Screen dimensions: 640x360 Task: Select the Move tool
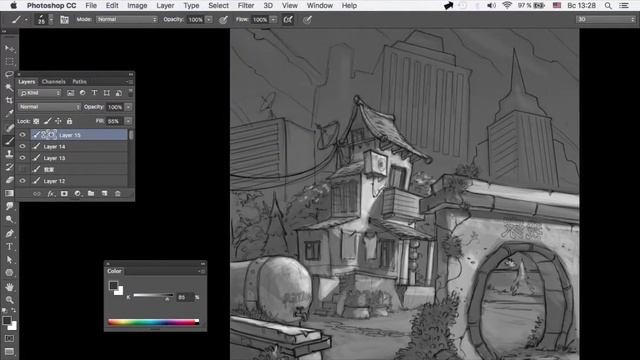click(x=9, y=48)
